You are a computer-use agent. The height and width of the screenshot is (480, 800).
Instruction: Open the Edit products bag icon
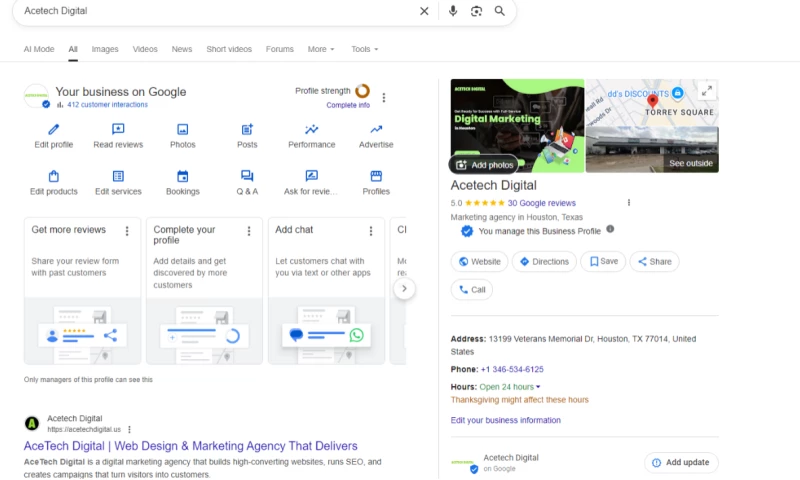point(54,176)
